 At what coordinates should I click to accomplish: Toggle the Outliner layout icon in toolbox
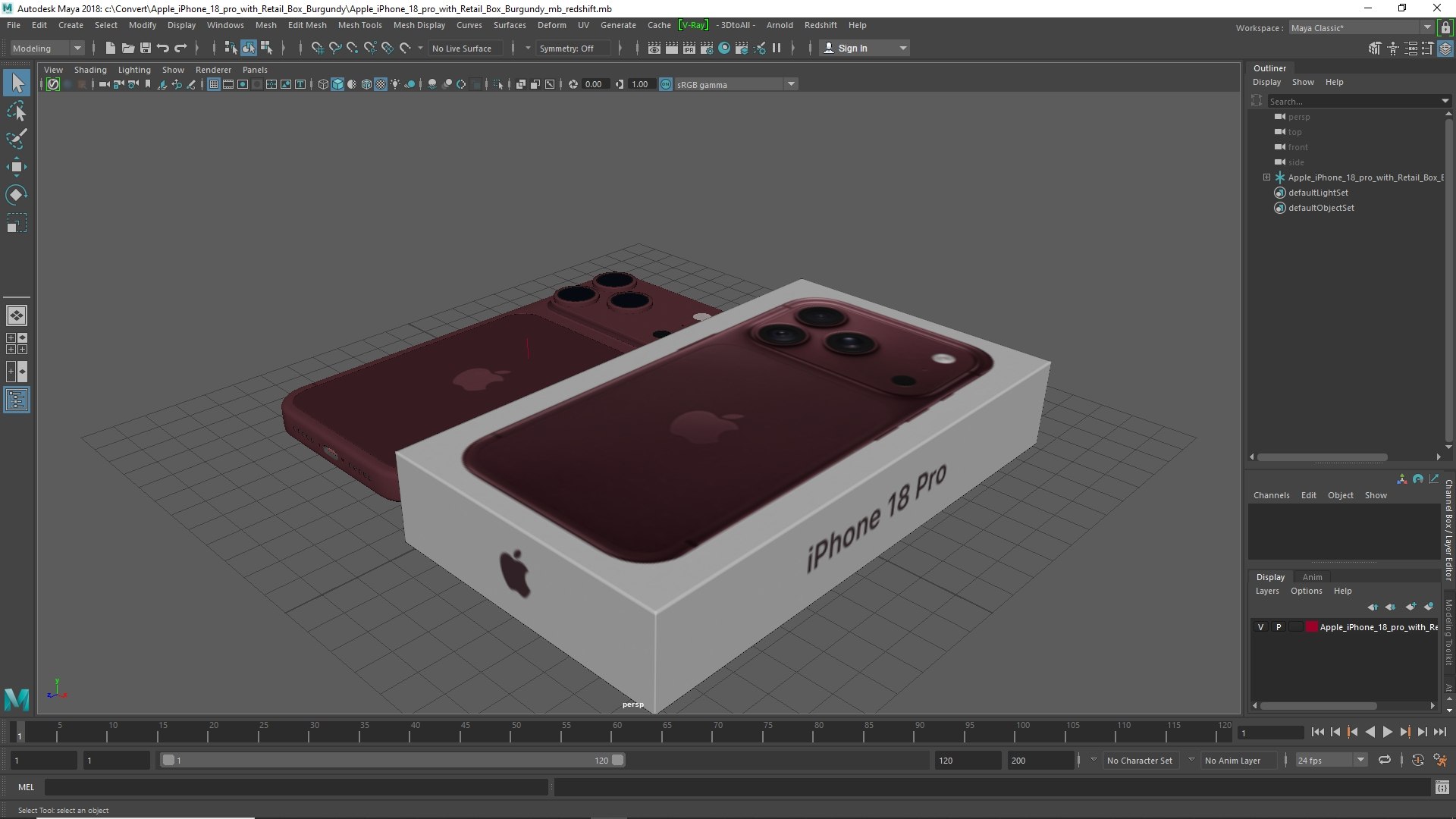pyautogui.click(x=17, y=400)
